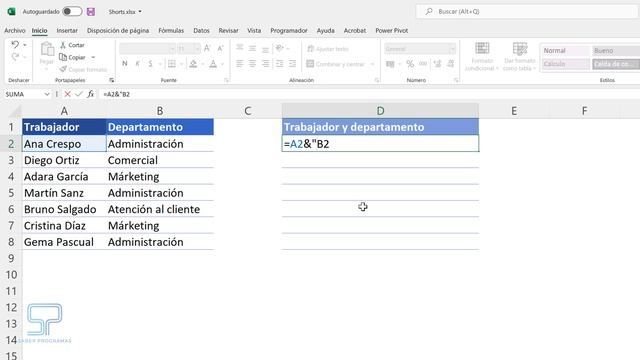Switch to the Datos tab

[201, 31]
